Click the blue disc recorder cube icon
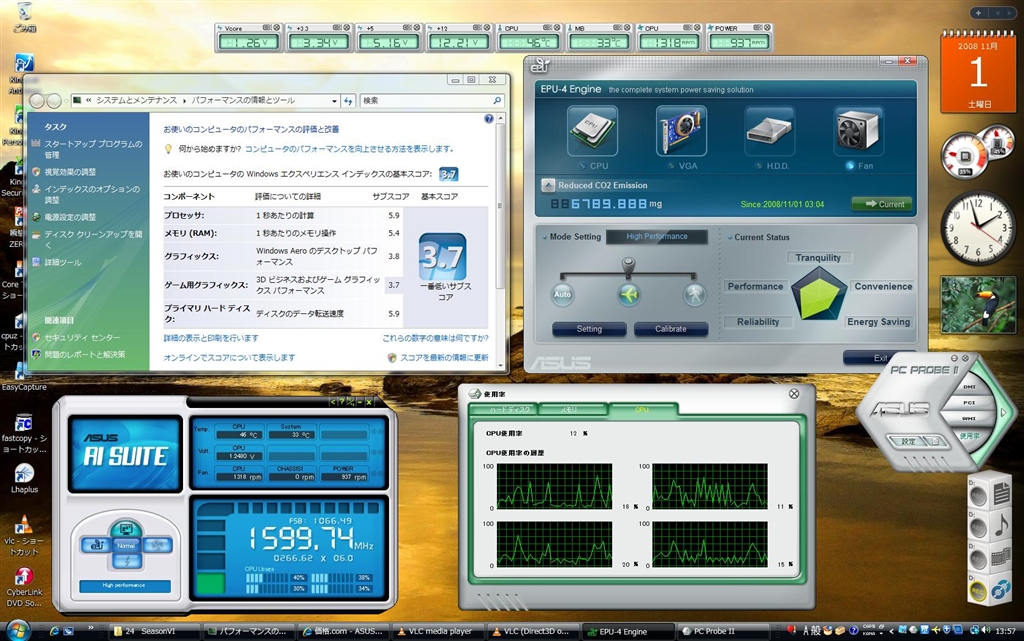 pyautogui.click(x=1001, y=591)
